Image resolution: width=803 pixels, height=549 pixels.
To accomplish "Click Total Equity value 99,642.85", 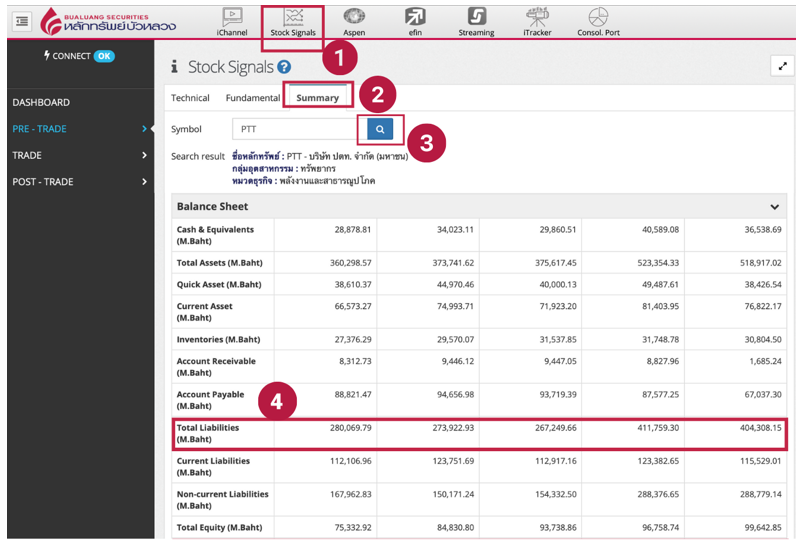I will coord(763,527).
